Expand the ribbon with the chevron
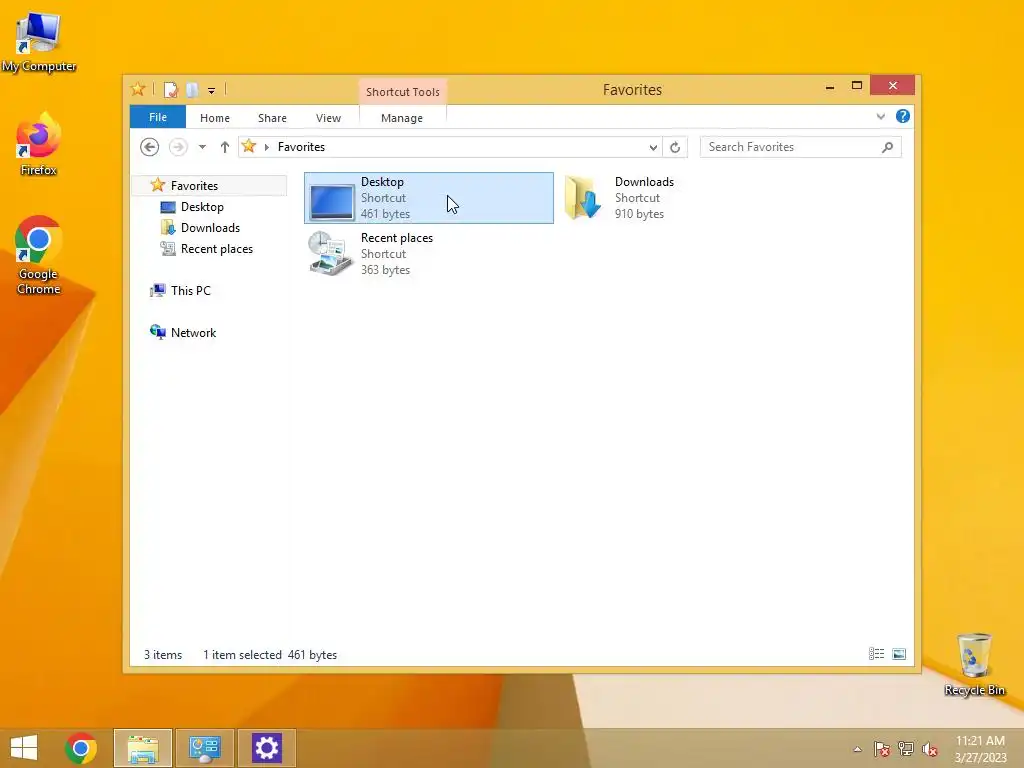The height and width of the screenshot is (768, 1024). point(881,117)
